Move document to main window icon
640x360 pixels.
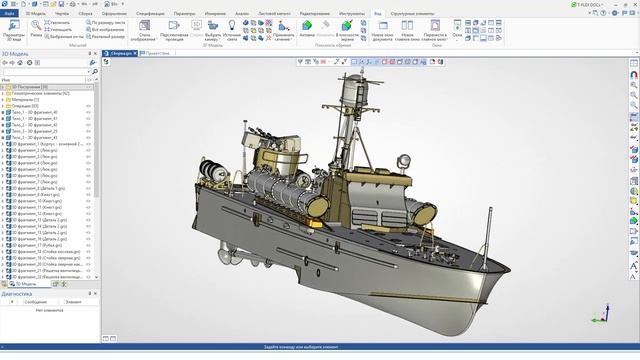pos(435,31)
